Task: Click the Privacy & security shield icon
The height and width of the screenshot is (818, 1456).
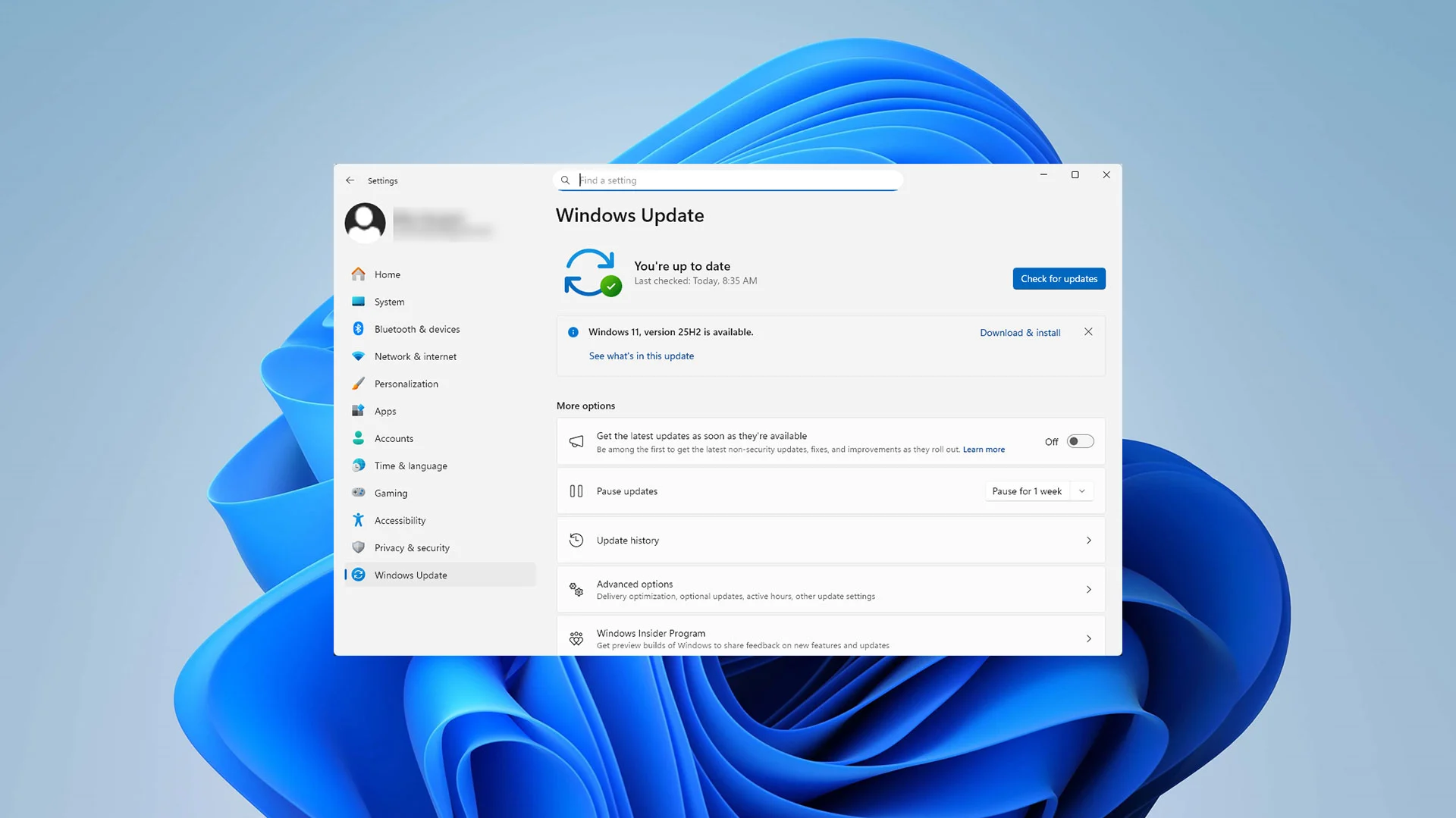Action: click(x=359, y=547)
